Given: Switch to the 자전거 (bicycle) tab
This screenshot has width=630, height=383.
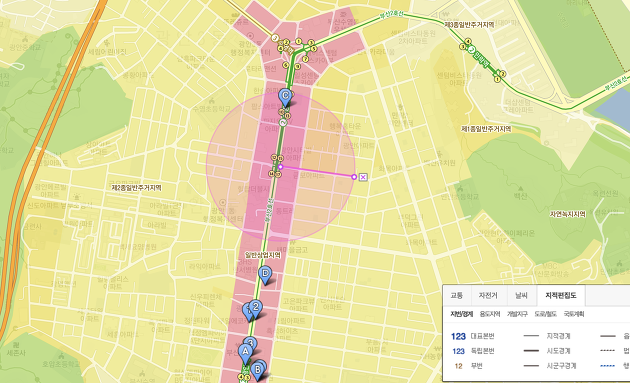Looking at the screenshot, I should [x=488, y=295].
